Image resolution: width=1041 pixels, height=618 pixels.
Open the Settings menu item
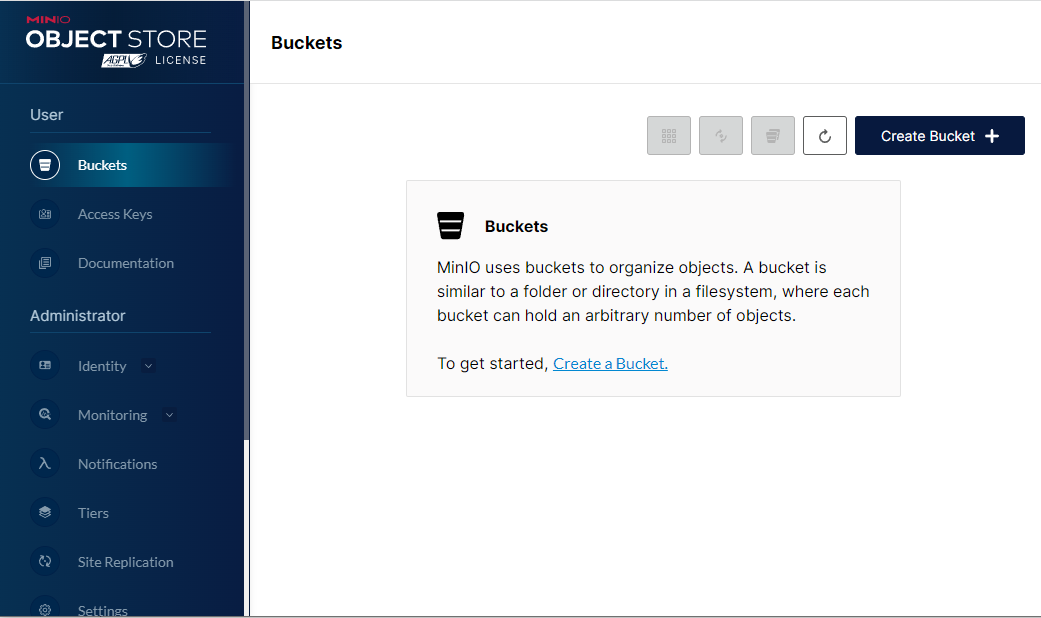103,609
